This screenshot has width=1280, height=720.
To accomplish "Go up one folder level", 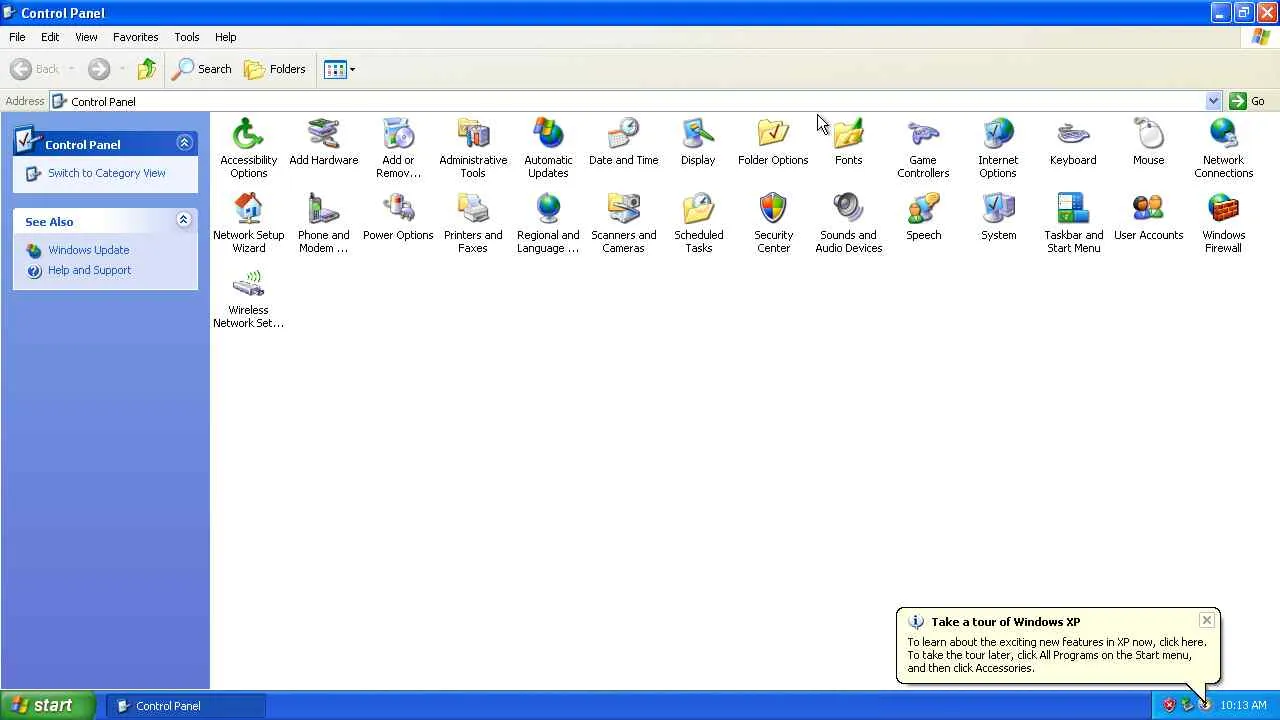I will [x=147, y=69].
